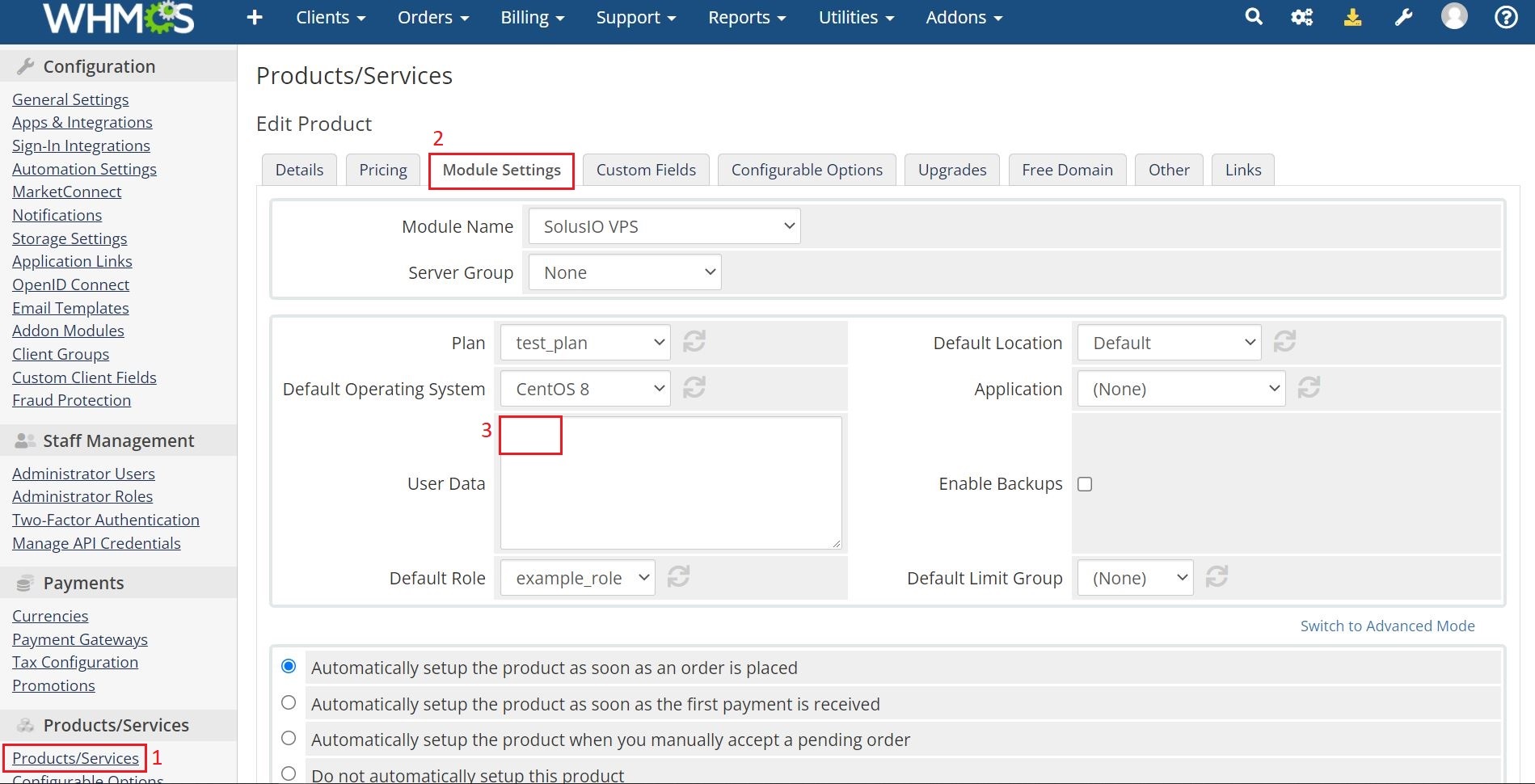Open Two-Factor Authentication link
Viewport: 1535px width, 784px height.
tap(106, 520)
